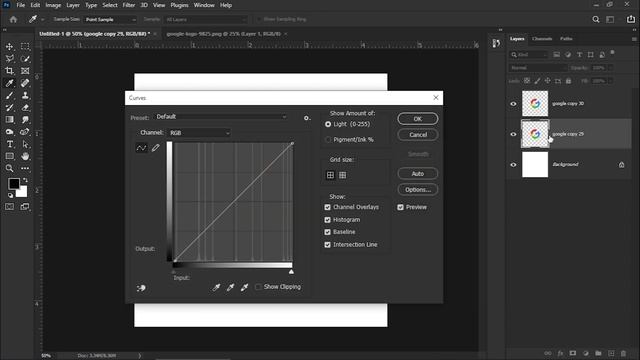640x360 pixels.
Task: Toggle the Preview checkbox
Action: (400, 207)
